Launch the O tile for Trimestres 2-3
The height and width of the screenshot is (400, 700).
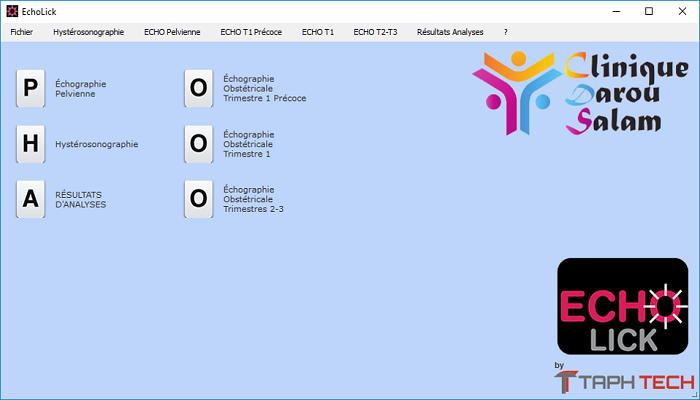199,199
